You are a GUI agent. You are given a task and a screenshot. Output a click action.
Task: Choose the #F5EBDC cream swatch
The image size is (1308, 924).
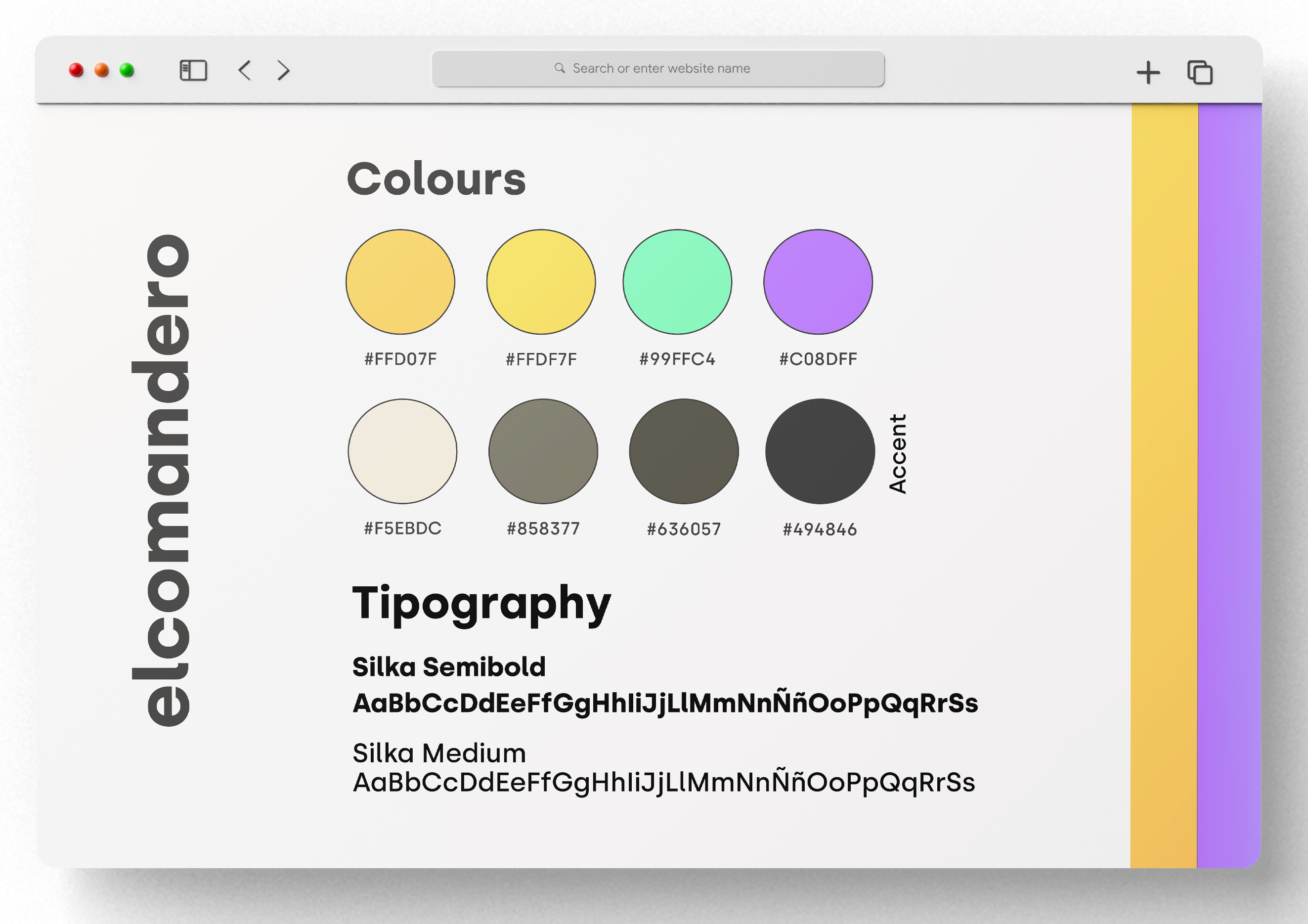[402, 451]
